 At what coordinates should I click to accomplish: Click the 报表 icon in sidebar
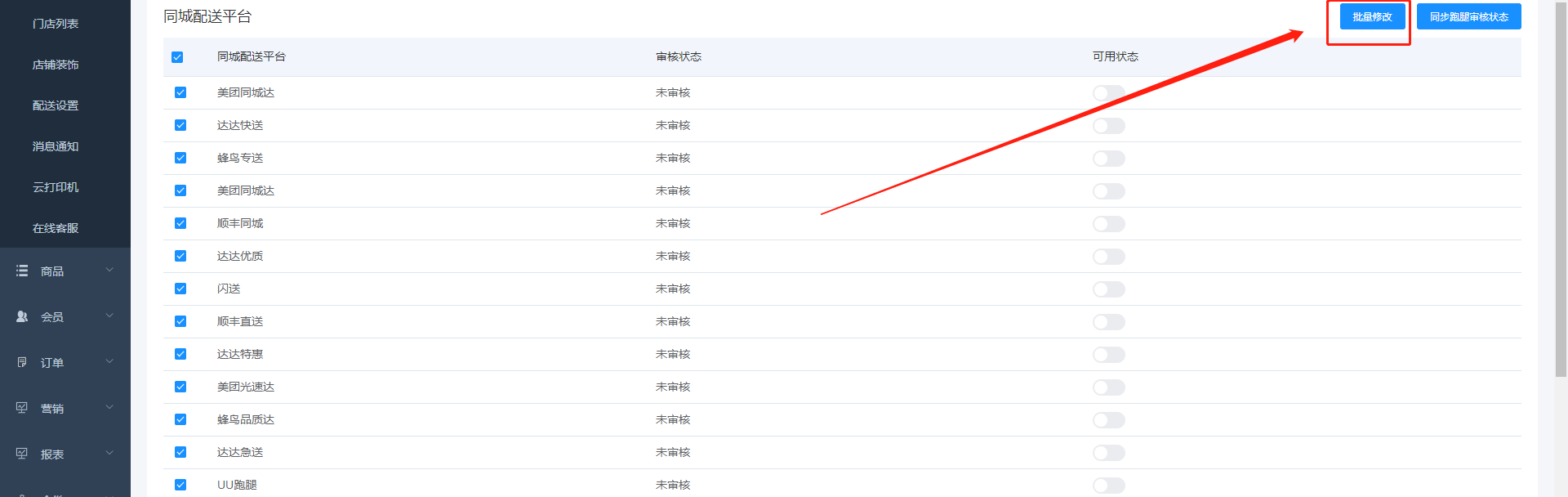pos(22,454)
